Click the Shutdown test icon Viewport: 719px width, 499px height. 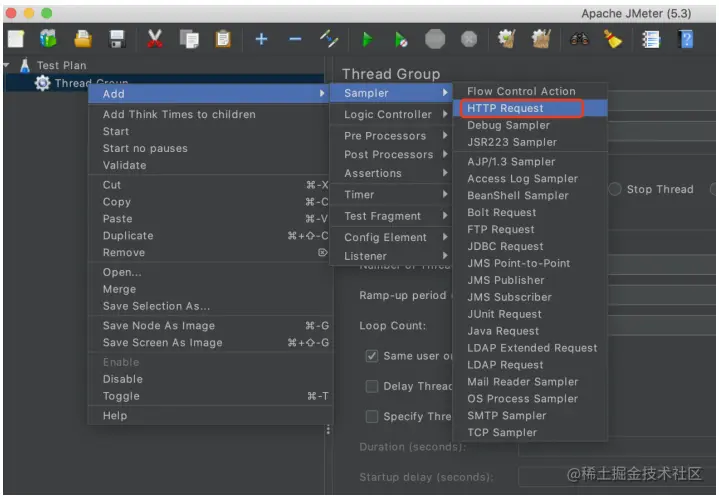click(469, 39)
